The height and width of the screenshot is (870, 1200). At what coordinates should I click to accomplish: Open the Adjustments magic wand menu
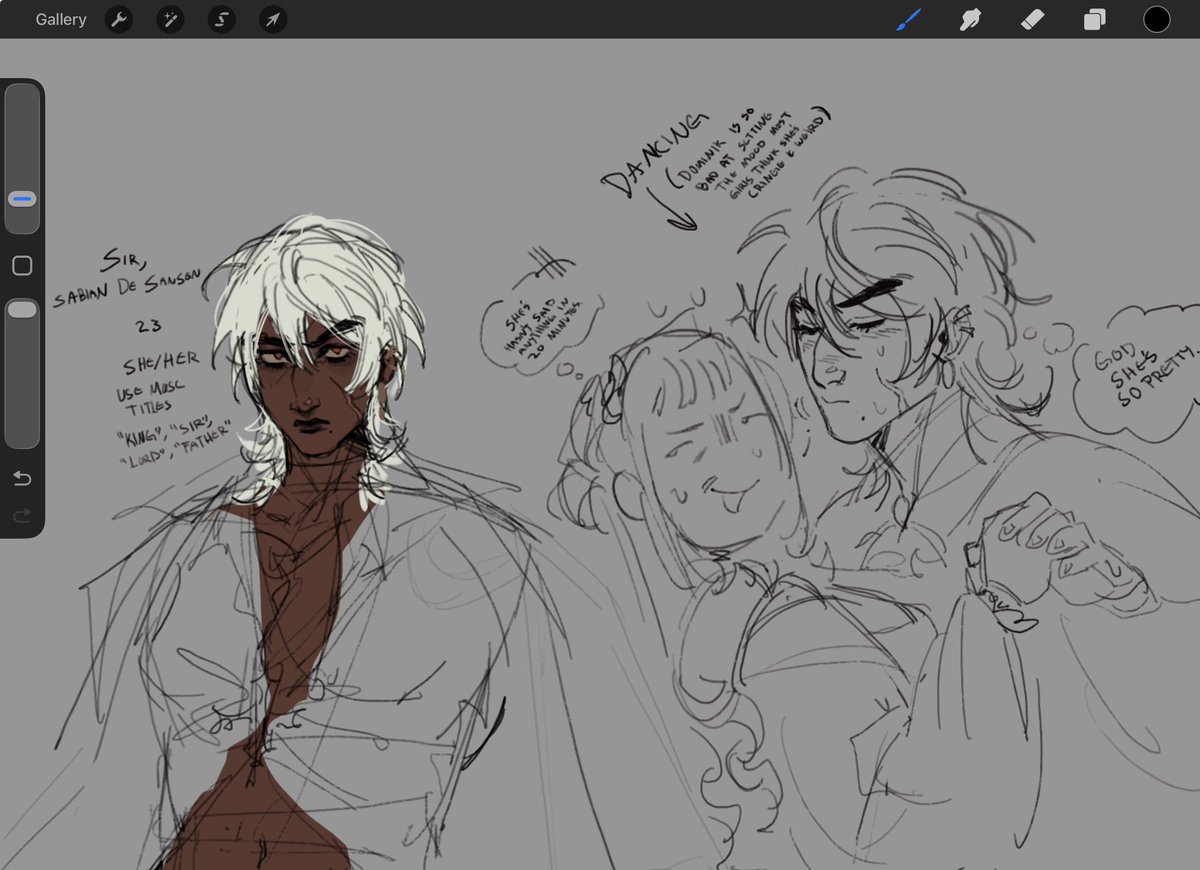click(x=170, y=19)
